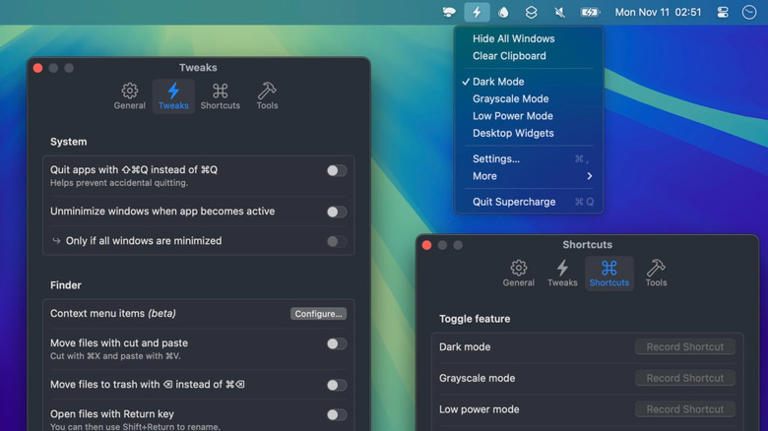The height and width of the screenshot is (431, 768).
Task: Open Tweaks lightning tab in Shortcuts window
Action: click(x=562, y=273)
